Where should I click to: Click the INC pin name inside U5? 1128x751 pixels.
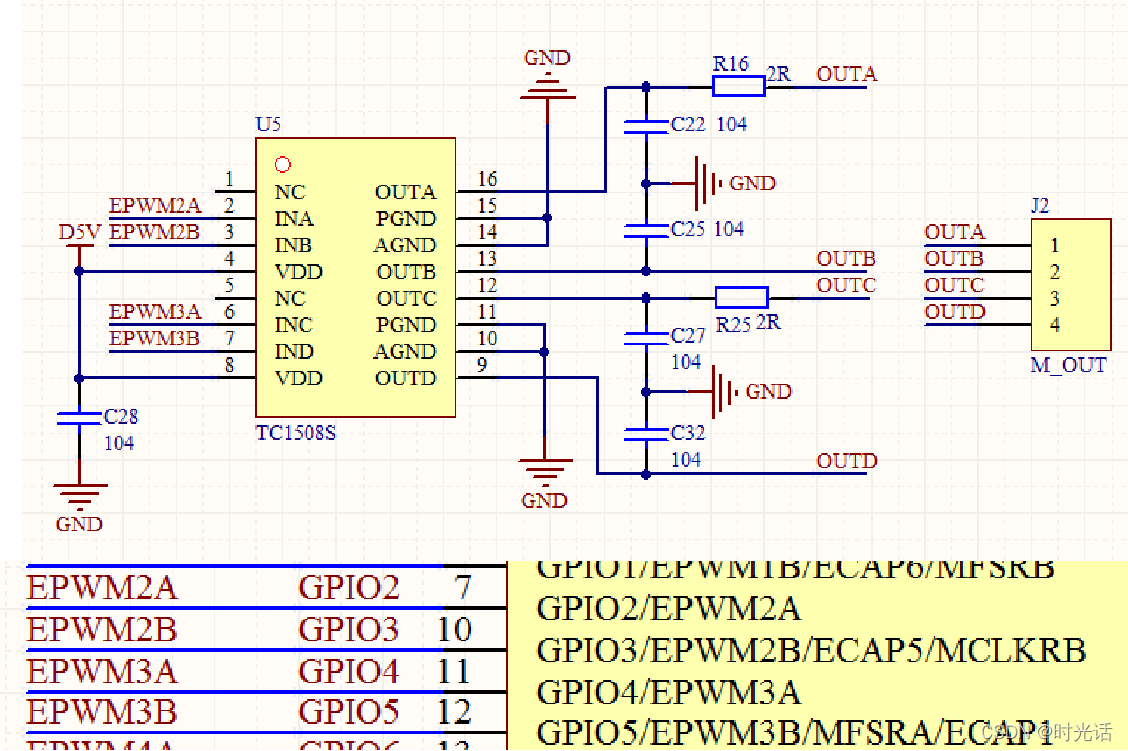coord(294,325)
